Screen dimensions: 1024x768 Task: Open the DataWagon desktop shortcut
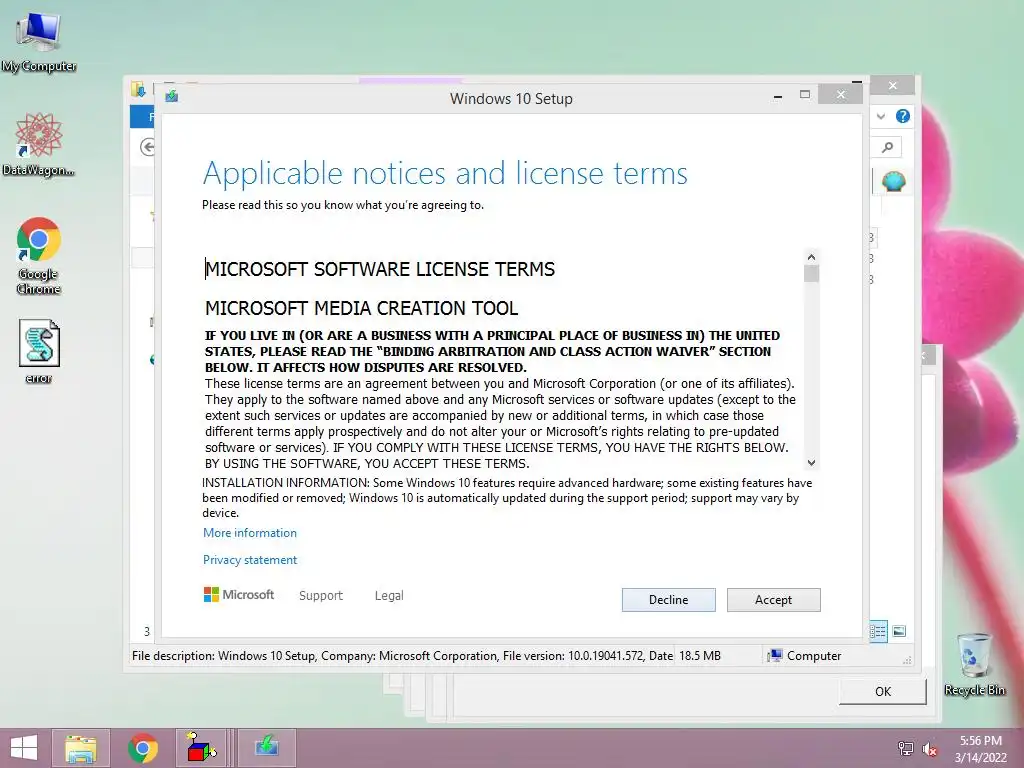click(39, 144)
